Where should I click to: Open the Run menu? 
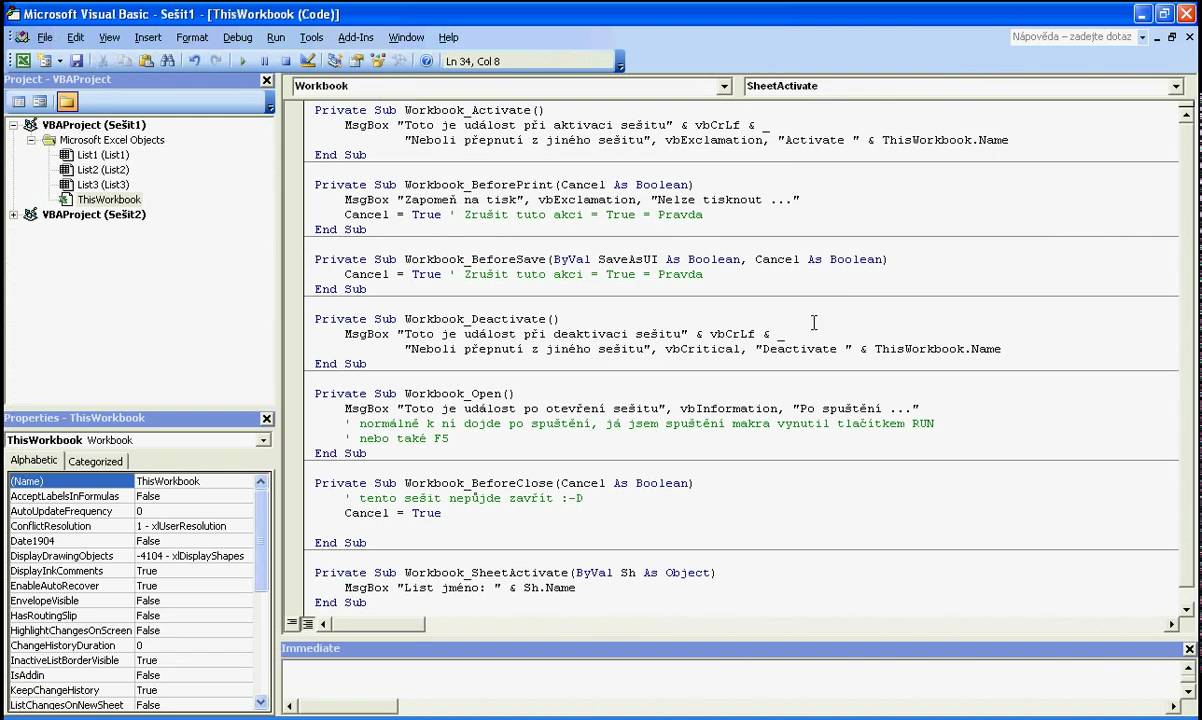[x=276, y=37]
